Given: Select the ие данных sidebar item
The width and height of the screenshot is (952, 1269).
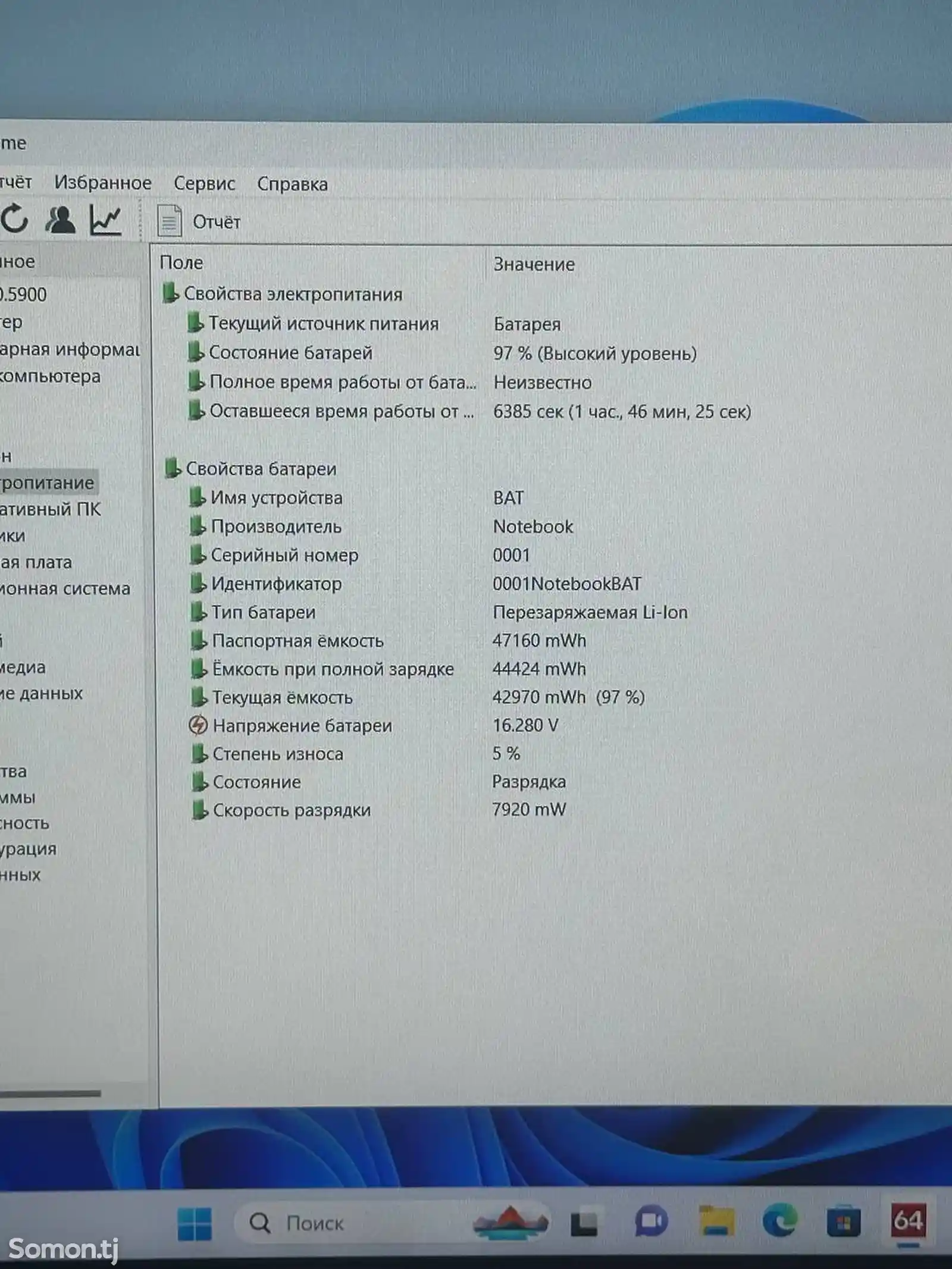Looking at the screenshot, I should pos(41,693).
